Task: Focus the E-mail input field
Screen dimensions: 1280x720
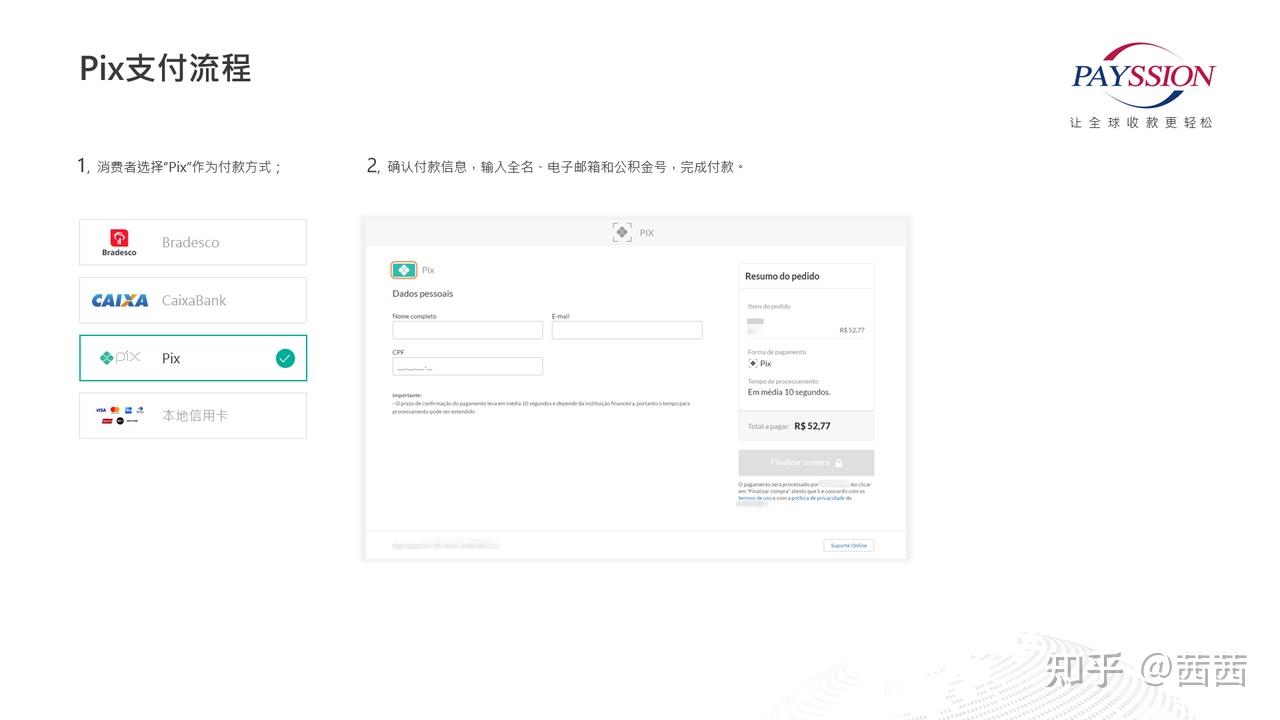Action: [x=627, y=330]
